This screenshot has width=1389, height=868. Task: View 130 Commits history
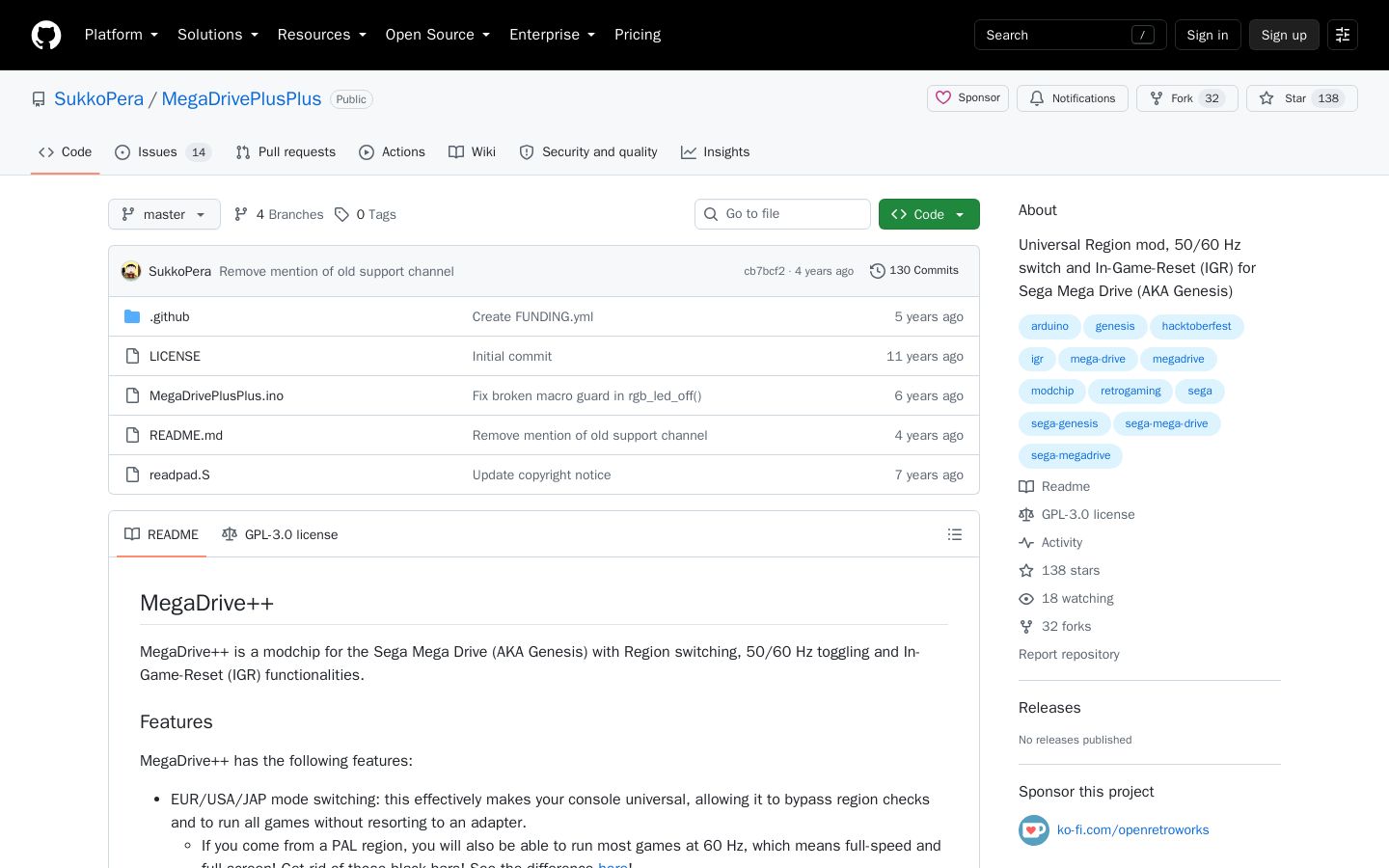click(914, 271)
